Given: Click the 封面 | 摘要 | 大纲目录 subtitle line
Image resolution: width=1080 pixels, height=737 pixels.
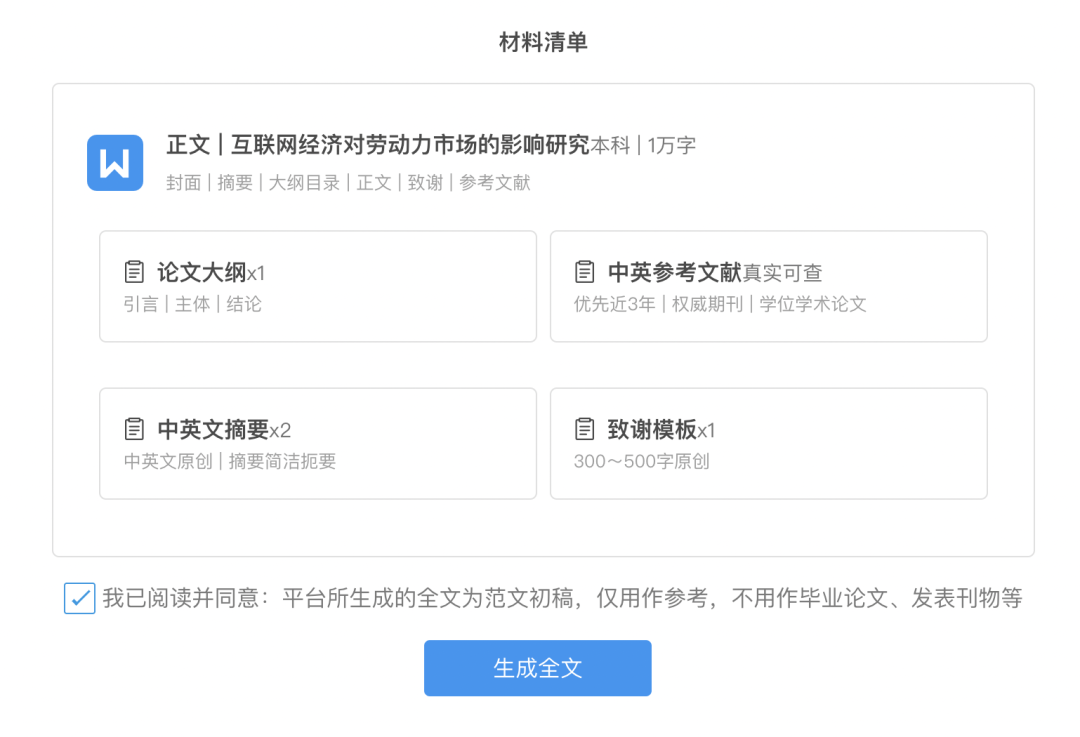Looking at the screenshot, I should [348, 183].
